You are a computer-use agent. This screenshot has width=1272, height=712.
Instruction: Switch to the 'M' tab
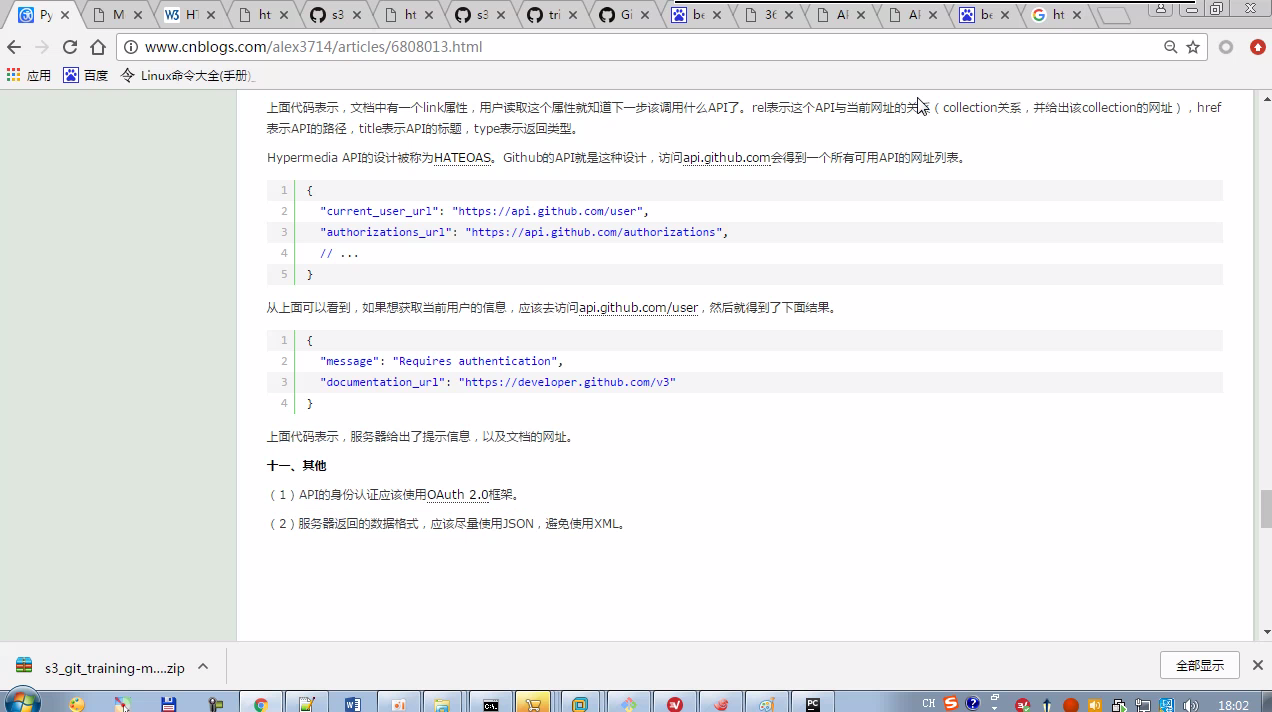click(x=115, y=15)
